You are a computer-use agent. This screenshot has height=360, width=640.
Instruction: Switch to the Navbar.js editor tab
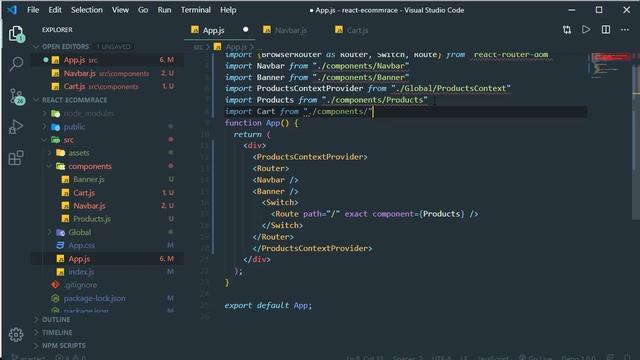click(x=291, y=30)
